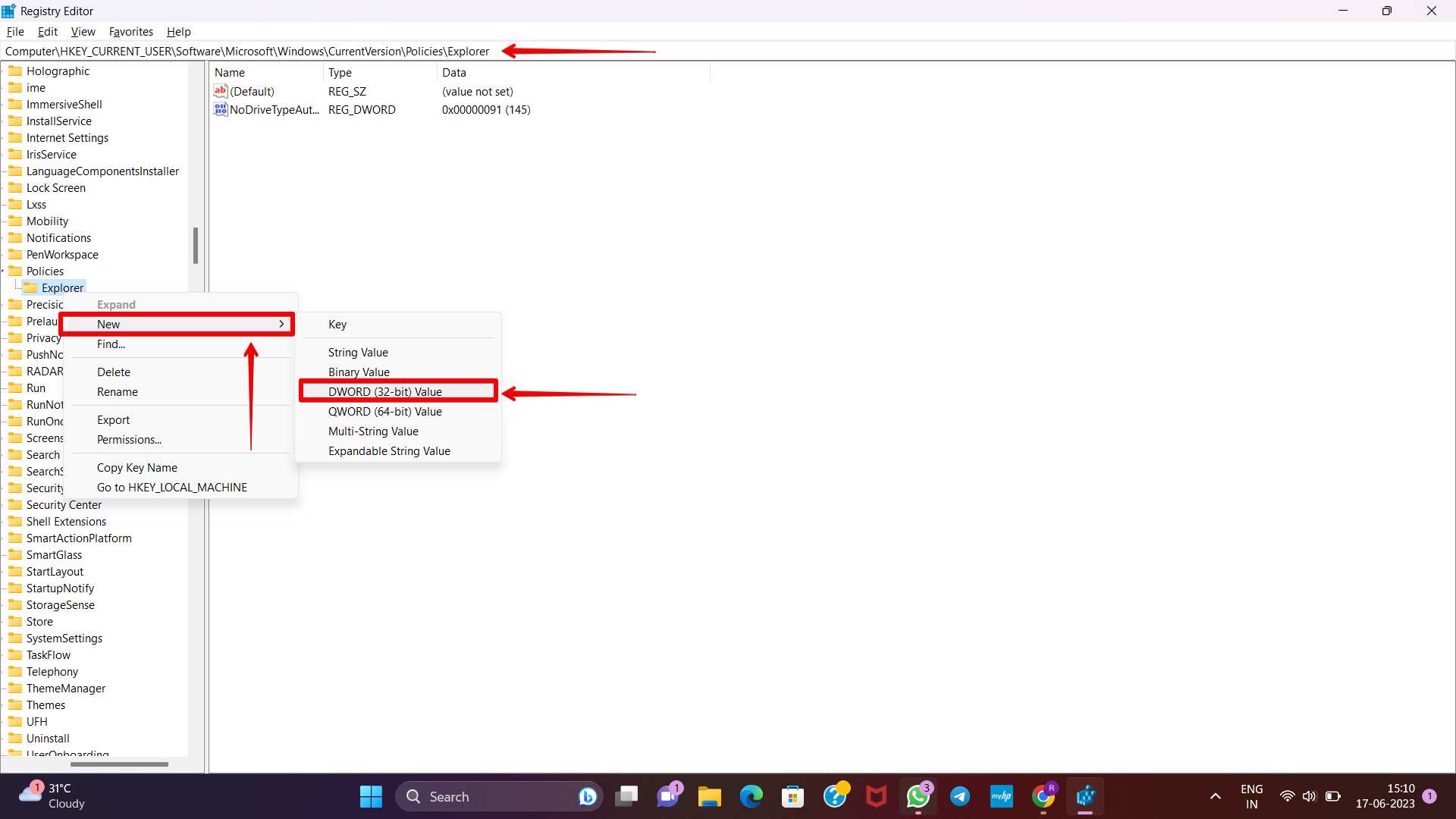The height and width of the screenshot is (819, 1456).
Task: Launch Telegram from the taskbar
Action: click(x=960, y=796)
